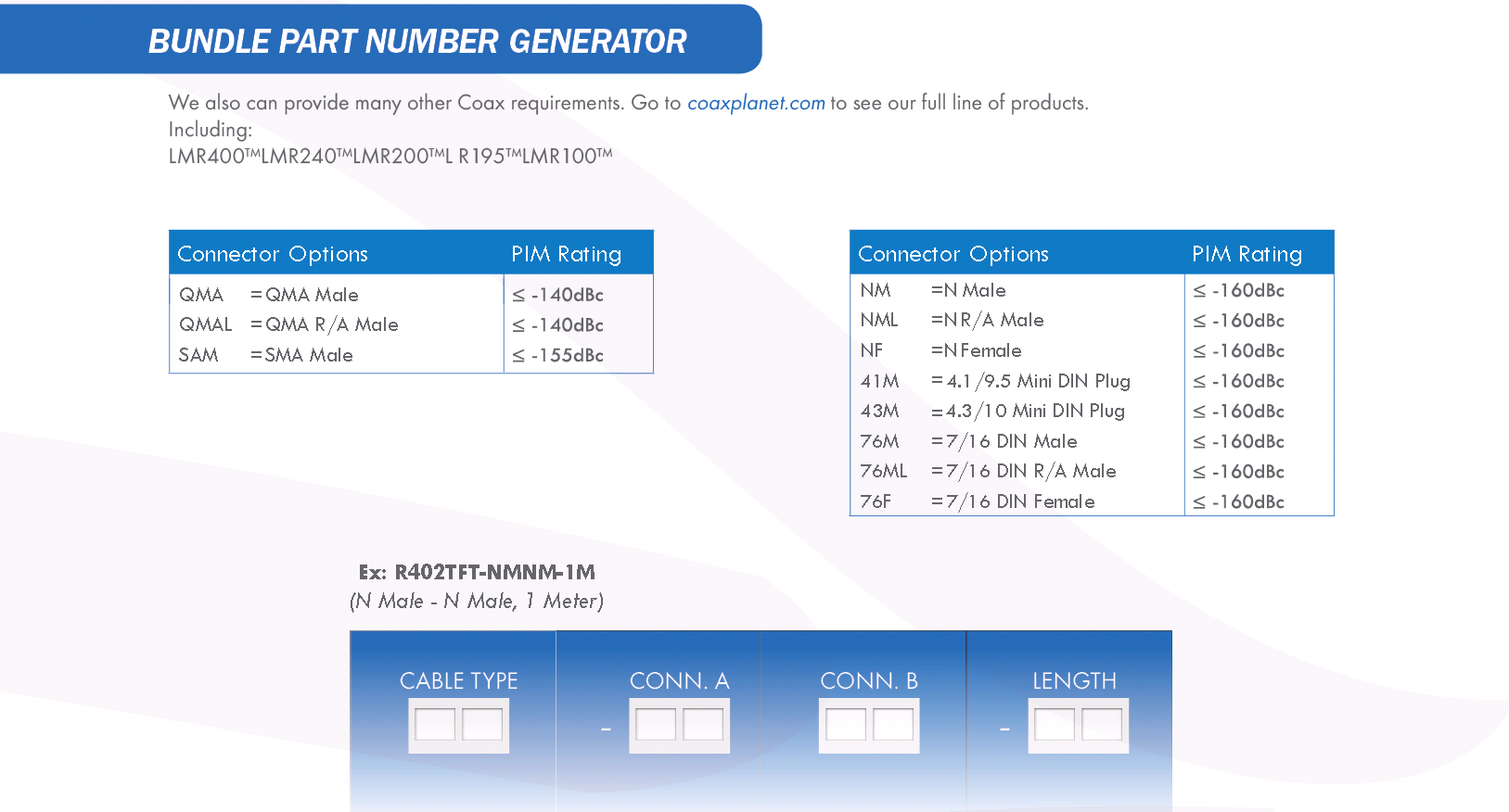The image size is (1509, 812).
Task: Click the '=N Male' description
Action: [x=968, y=290]
